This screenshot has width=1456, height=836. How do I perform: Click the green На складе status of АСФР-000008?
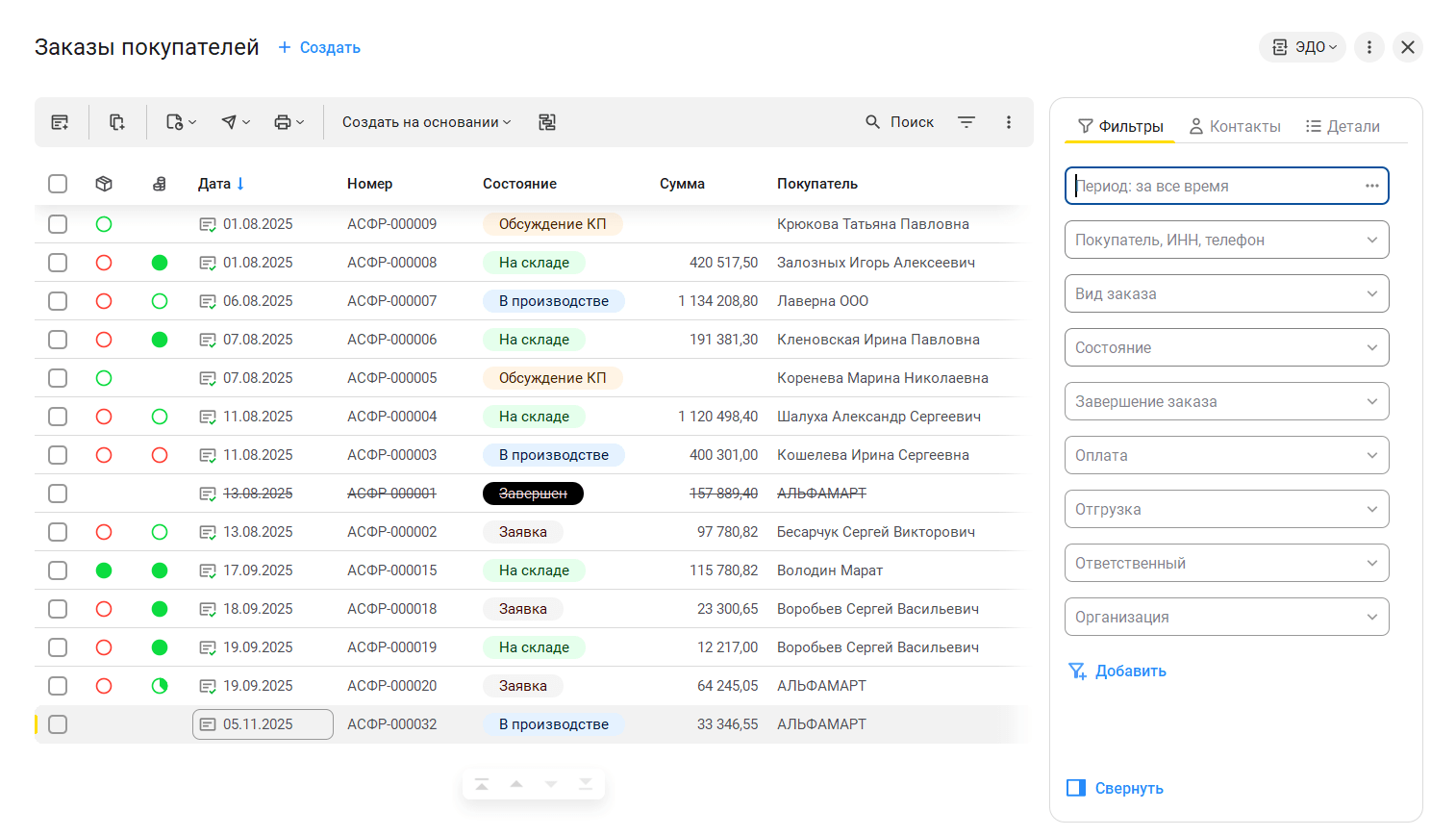[534, 263]
